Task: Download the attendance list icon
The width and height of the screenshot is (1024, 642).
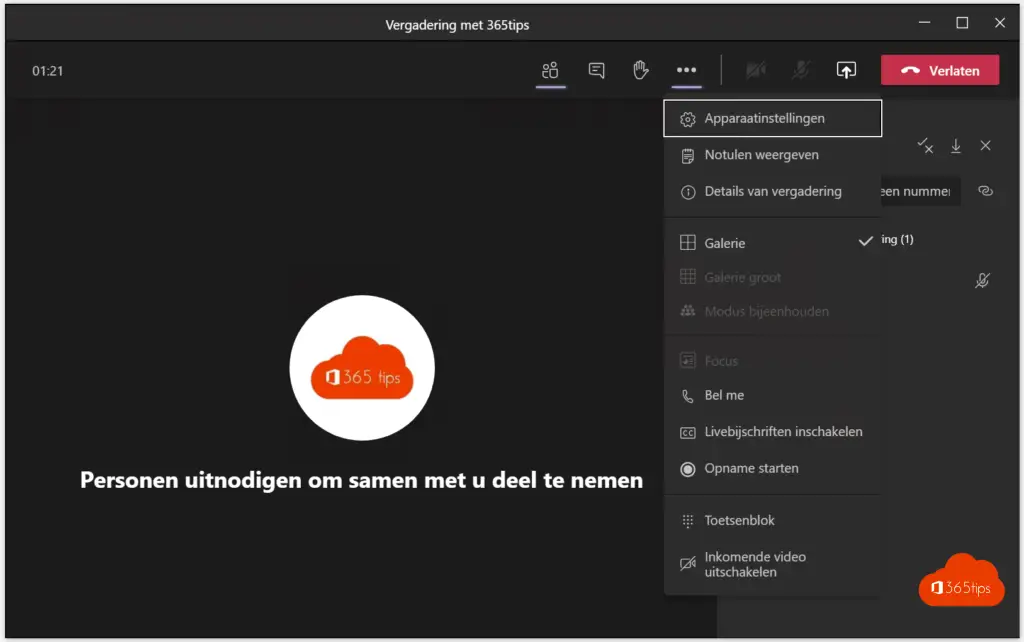Action: click(x=956, y=146)
